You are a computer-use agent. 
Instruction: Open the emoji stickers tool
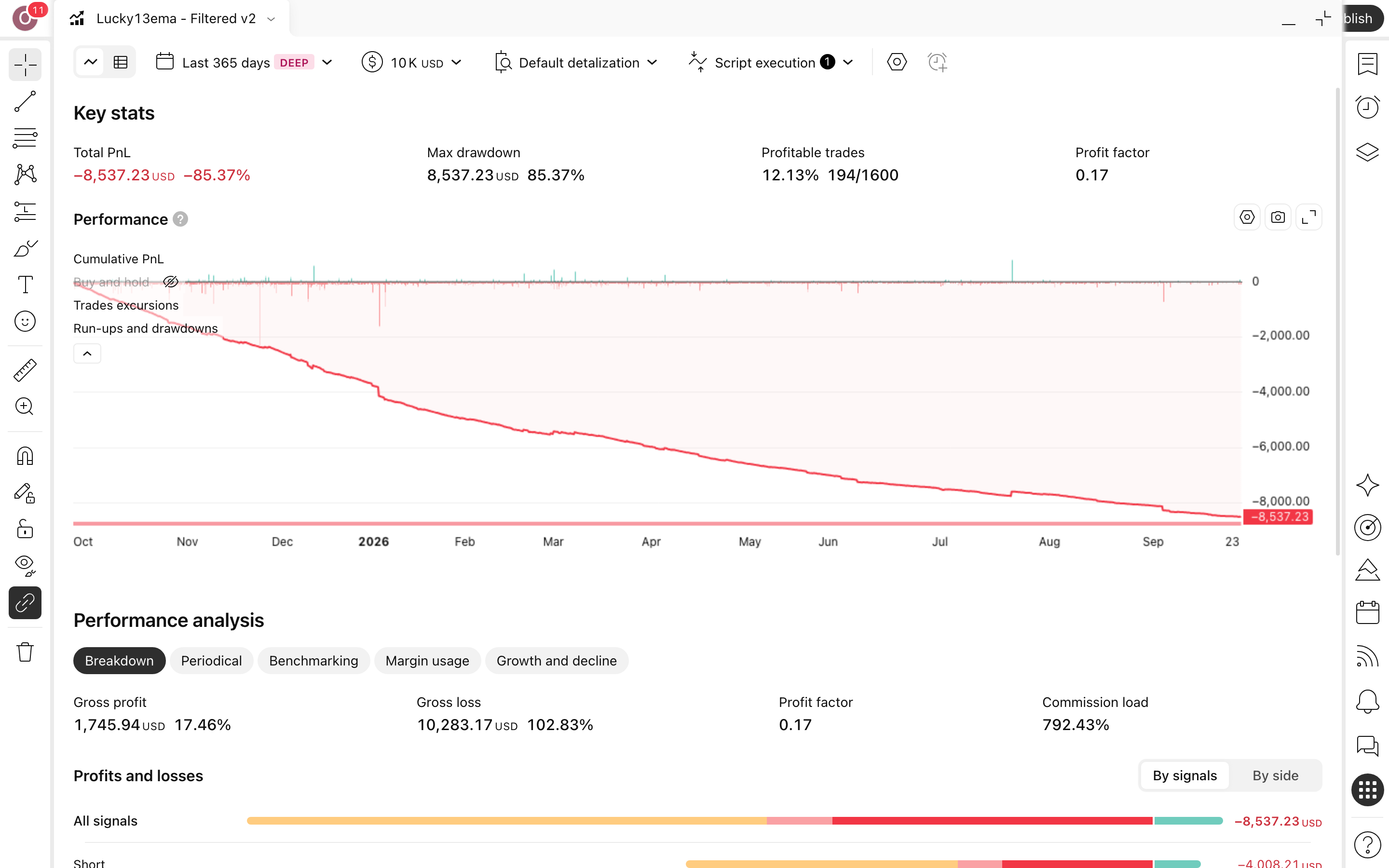25,321
